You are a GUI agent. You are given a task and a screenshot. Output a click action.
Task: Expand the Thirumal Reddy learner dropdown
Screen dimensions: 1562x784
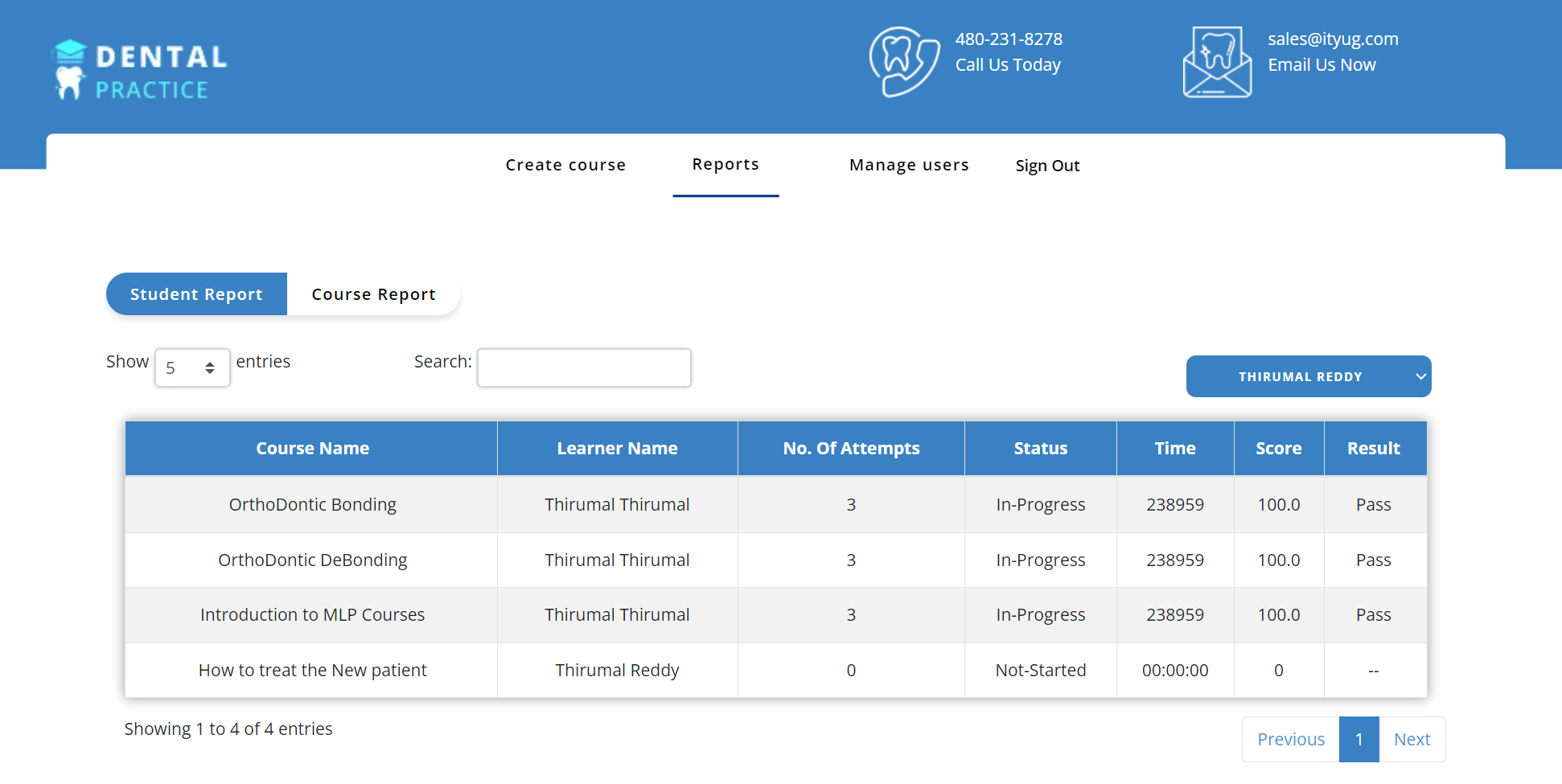click(x=1308, y=376)
